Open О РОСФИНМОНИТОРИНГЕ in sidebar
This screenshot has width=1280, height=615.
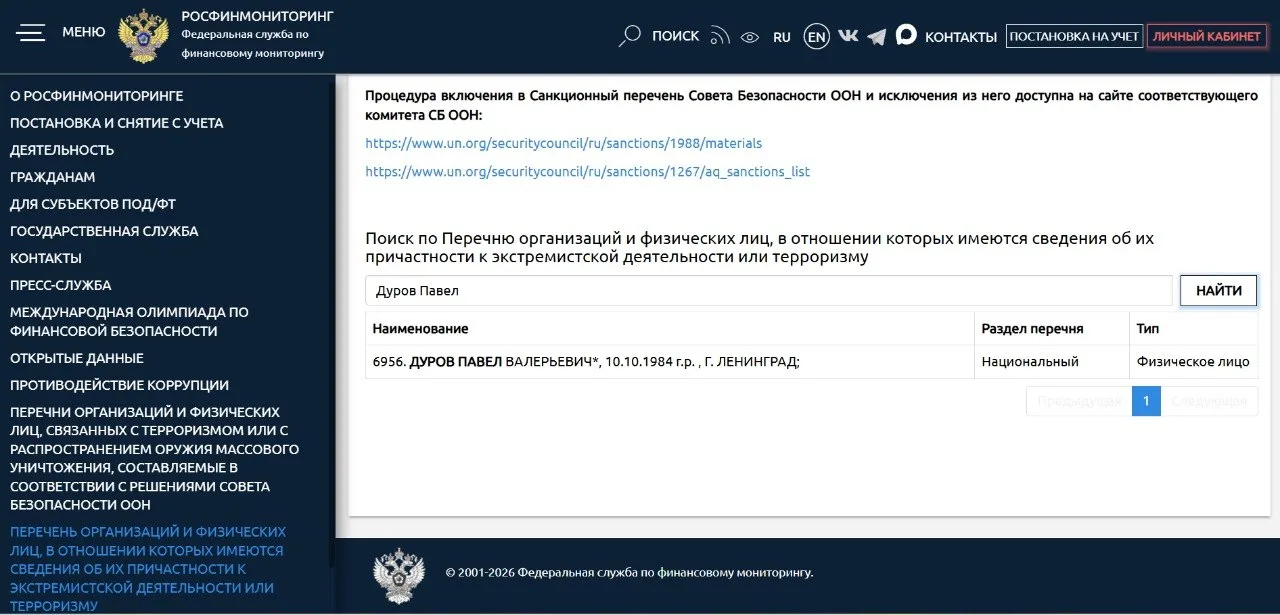pos(97,96)
